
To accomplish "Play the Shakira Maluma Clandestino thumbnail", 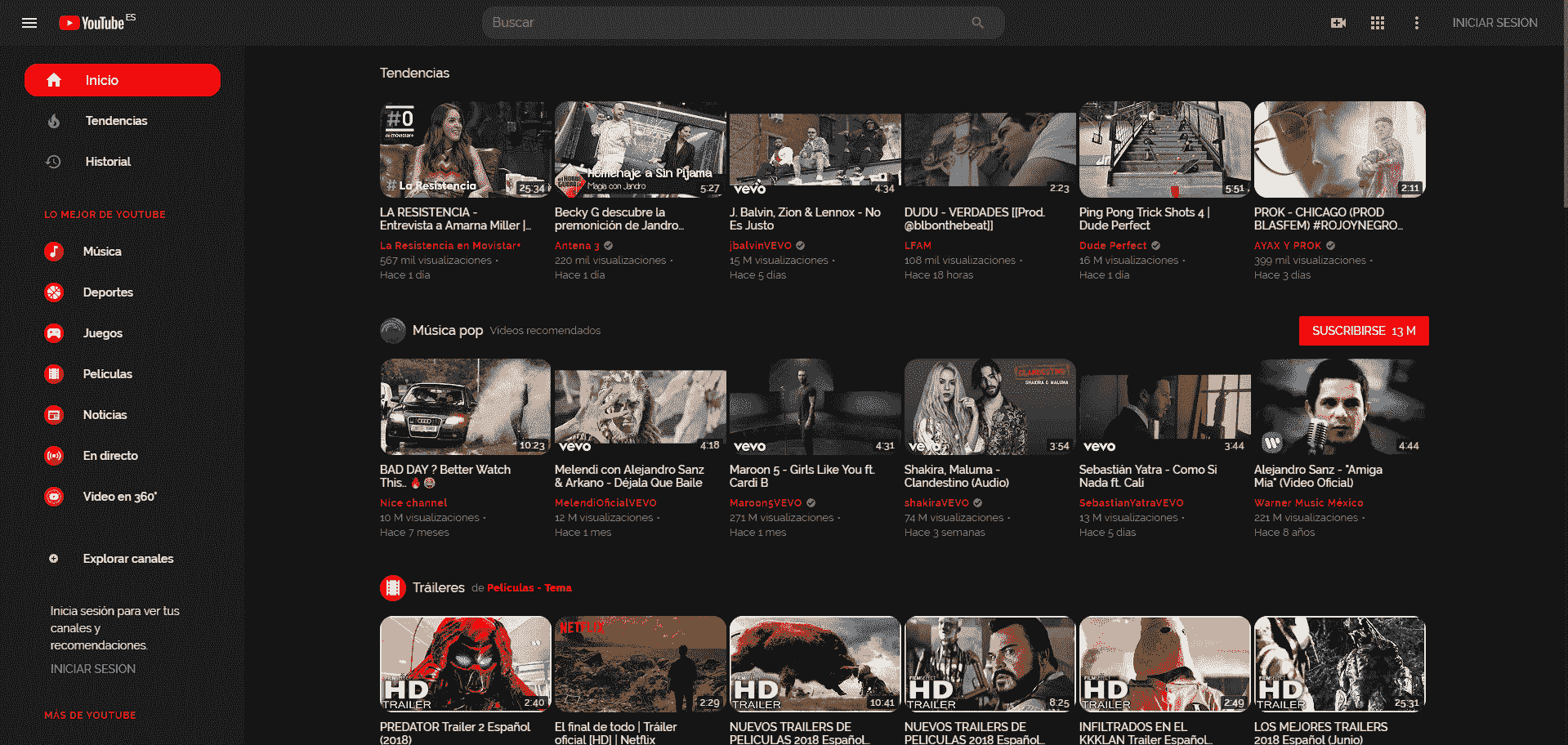I will 990,407.
